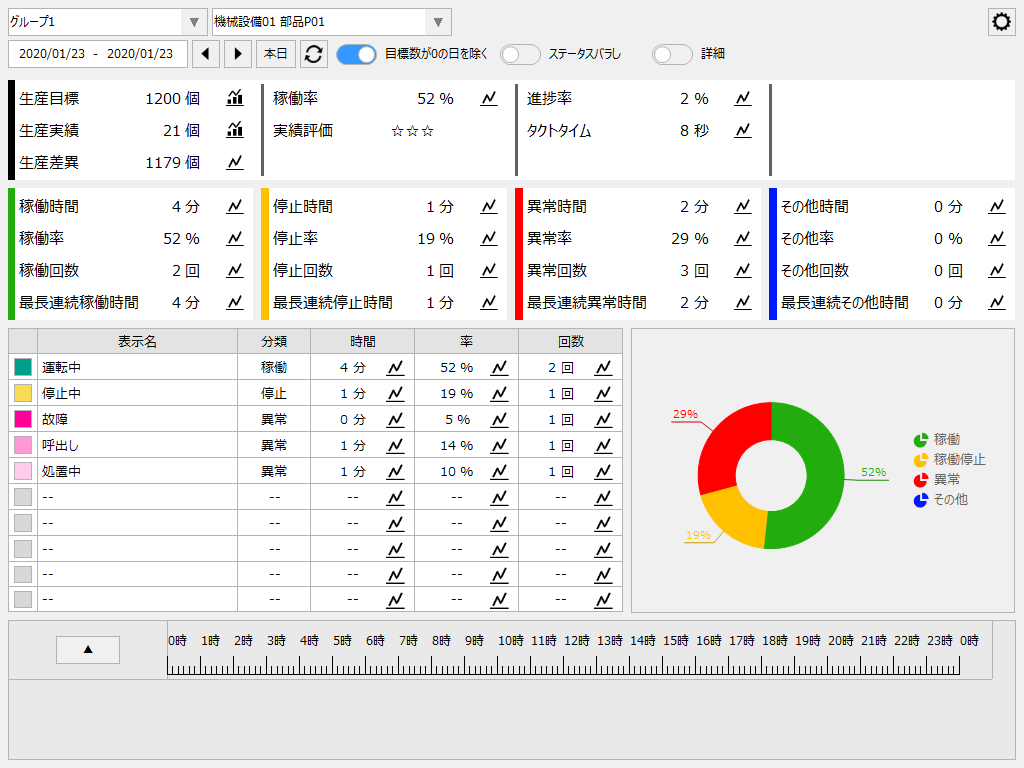
Task: Open the graph icon for 最長連続停止時間
Action: 489,302
